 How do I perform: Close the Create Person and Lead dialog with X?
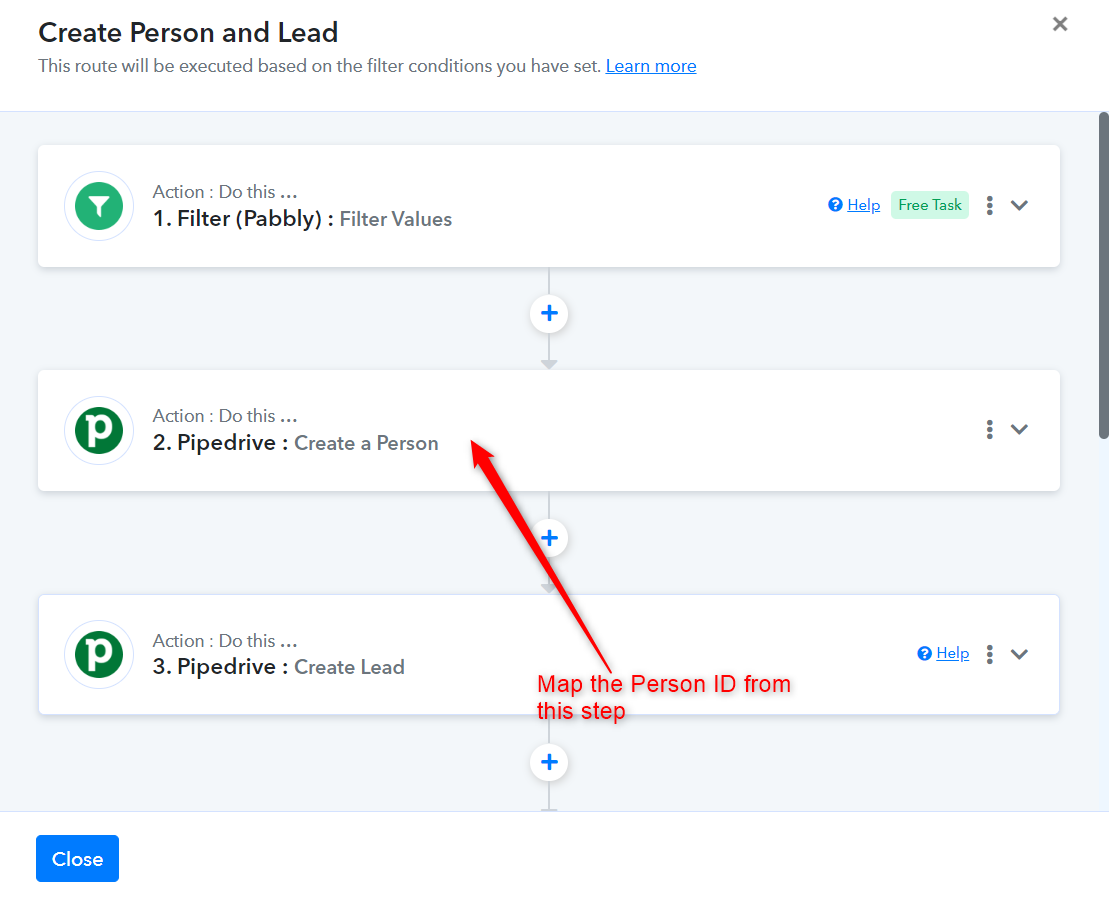(1059, 24)
